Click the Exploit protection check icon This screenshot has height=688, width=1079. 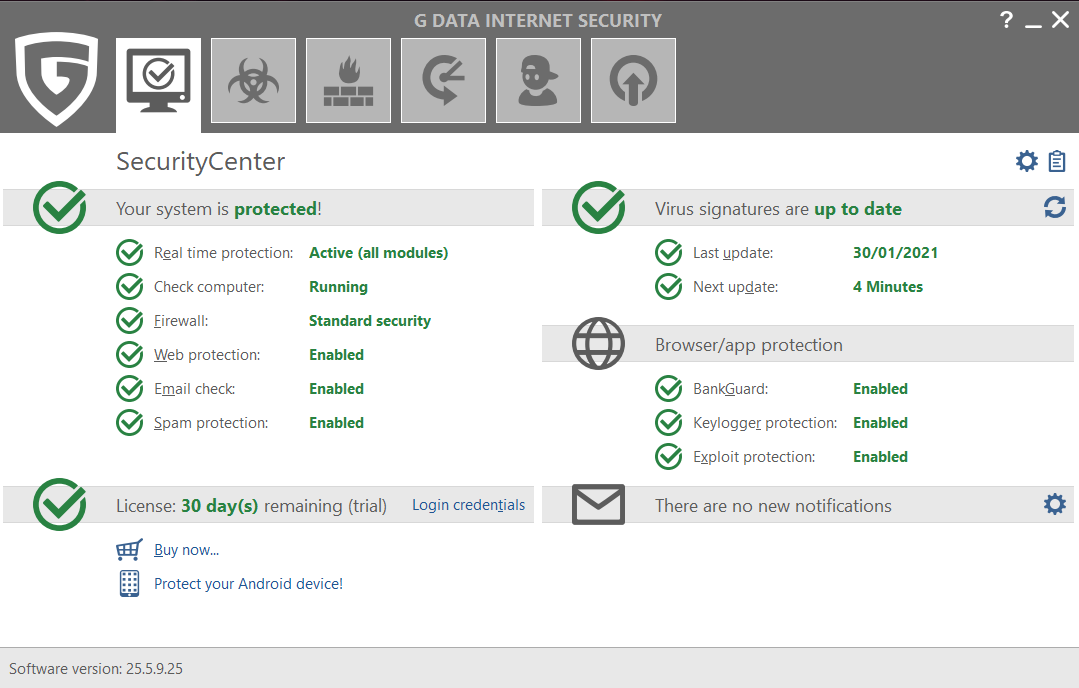tap(668, 457)
